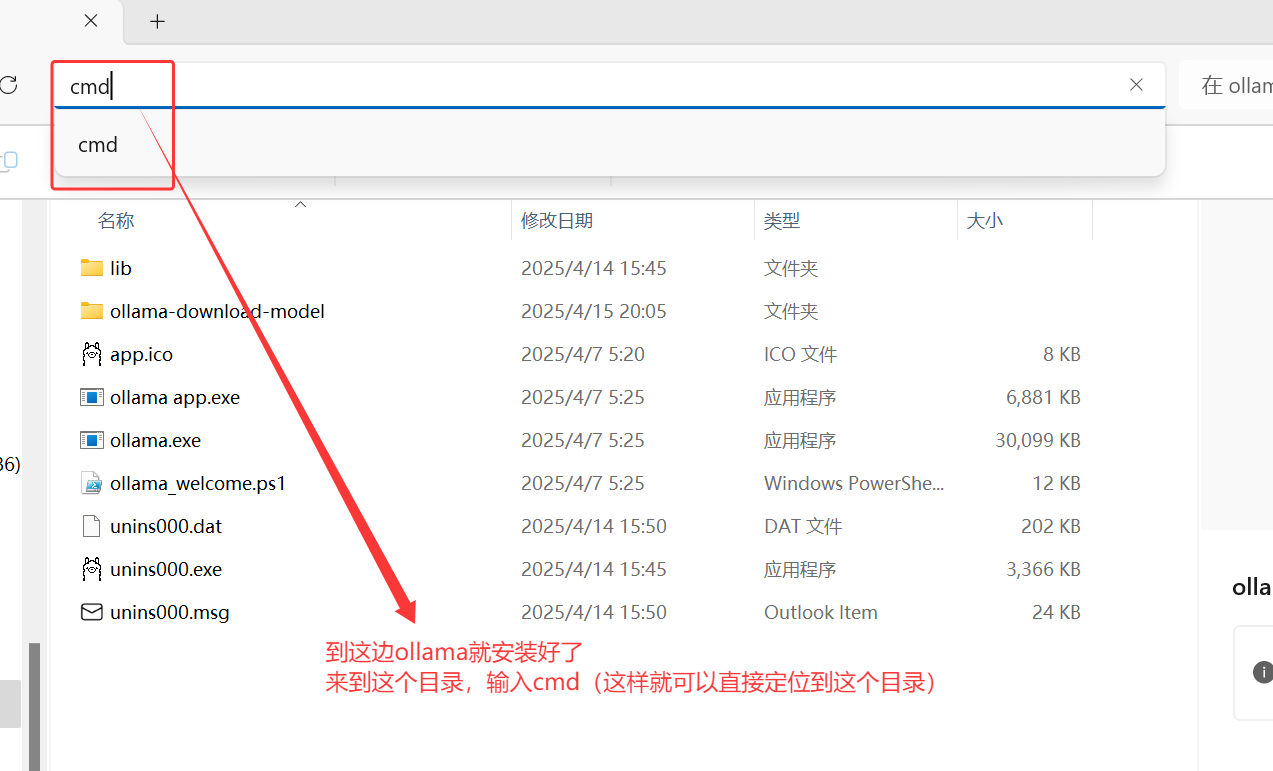Viewport: 1273px width, 771px height.
Task: Click the DAT 文件 type cell
Action: (x=803, y=526)
